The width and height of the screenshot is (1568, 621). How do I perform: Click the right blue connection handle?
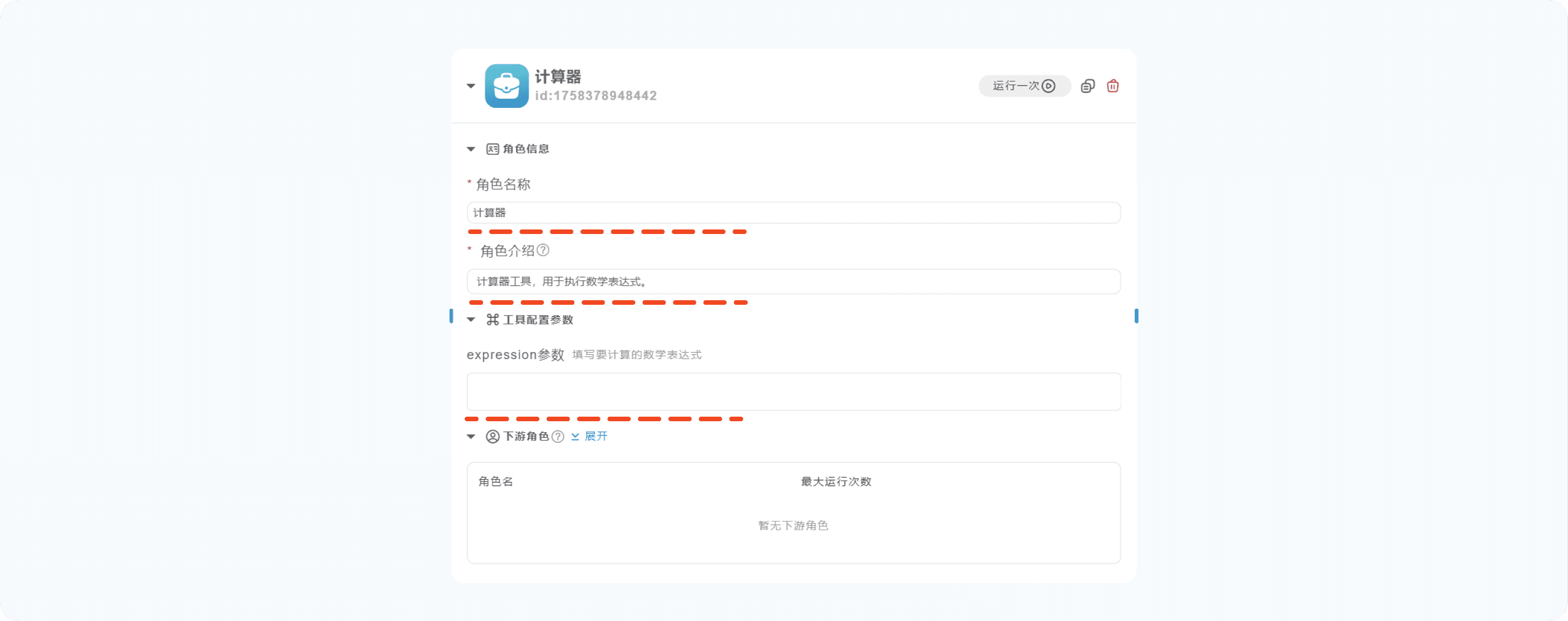pos(1136,316)
